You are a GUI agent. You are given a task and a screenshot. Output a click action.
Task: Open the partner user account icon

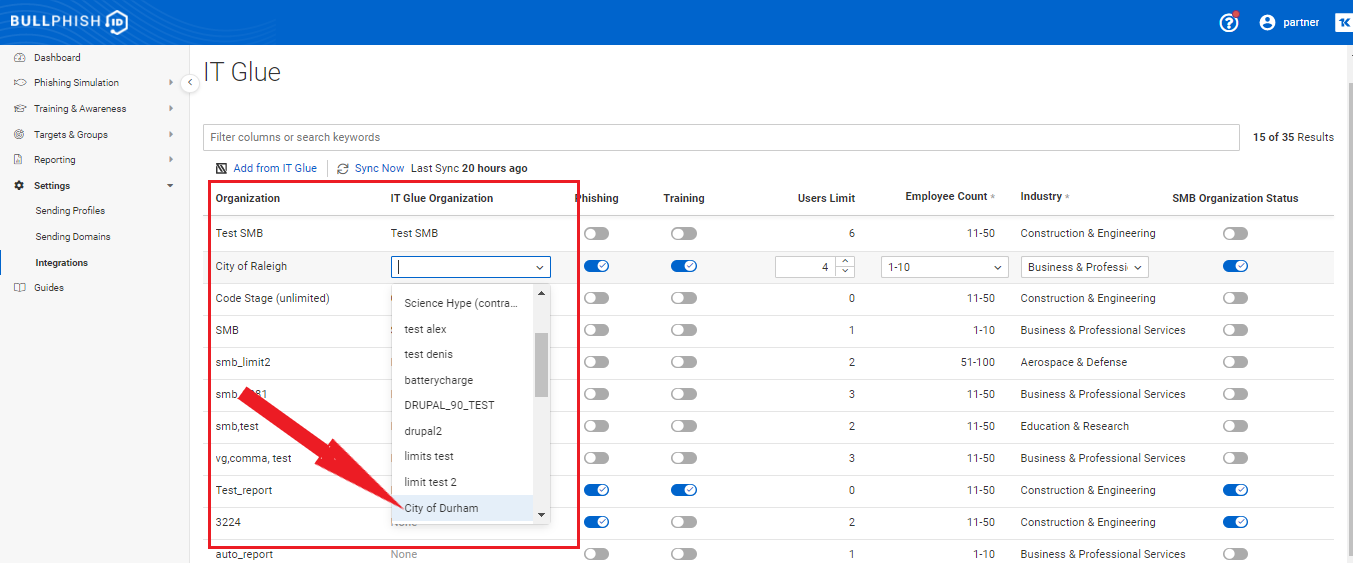click(x=1267, y=23)
